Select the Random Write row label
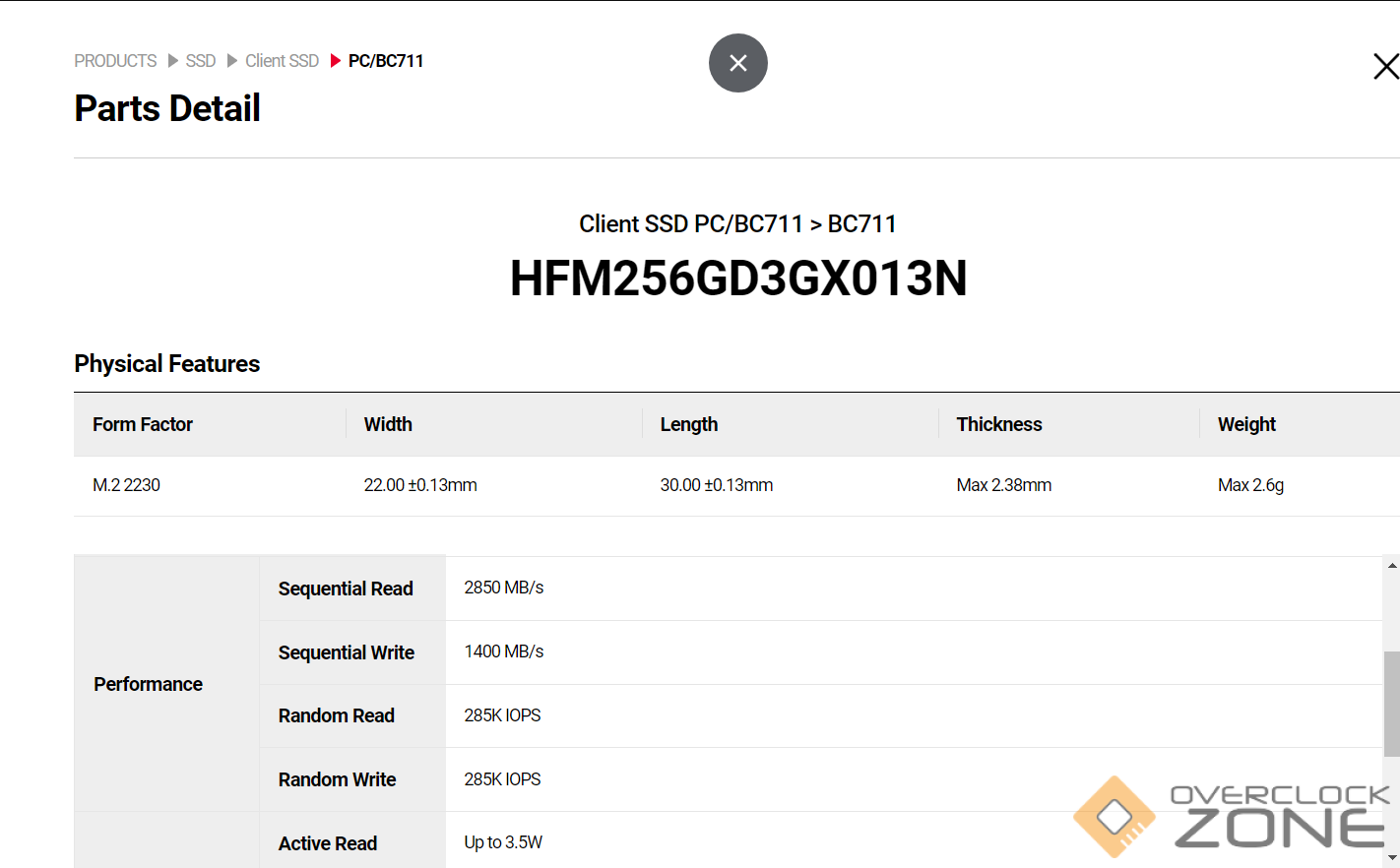1400x868 pixels. pos(337,779)
